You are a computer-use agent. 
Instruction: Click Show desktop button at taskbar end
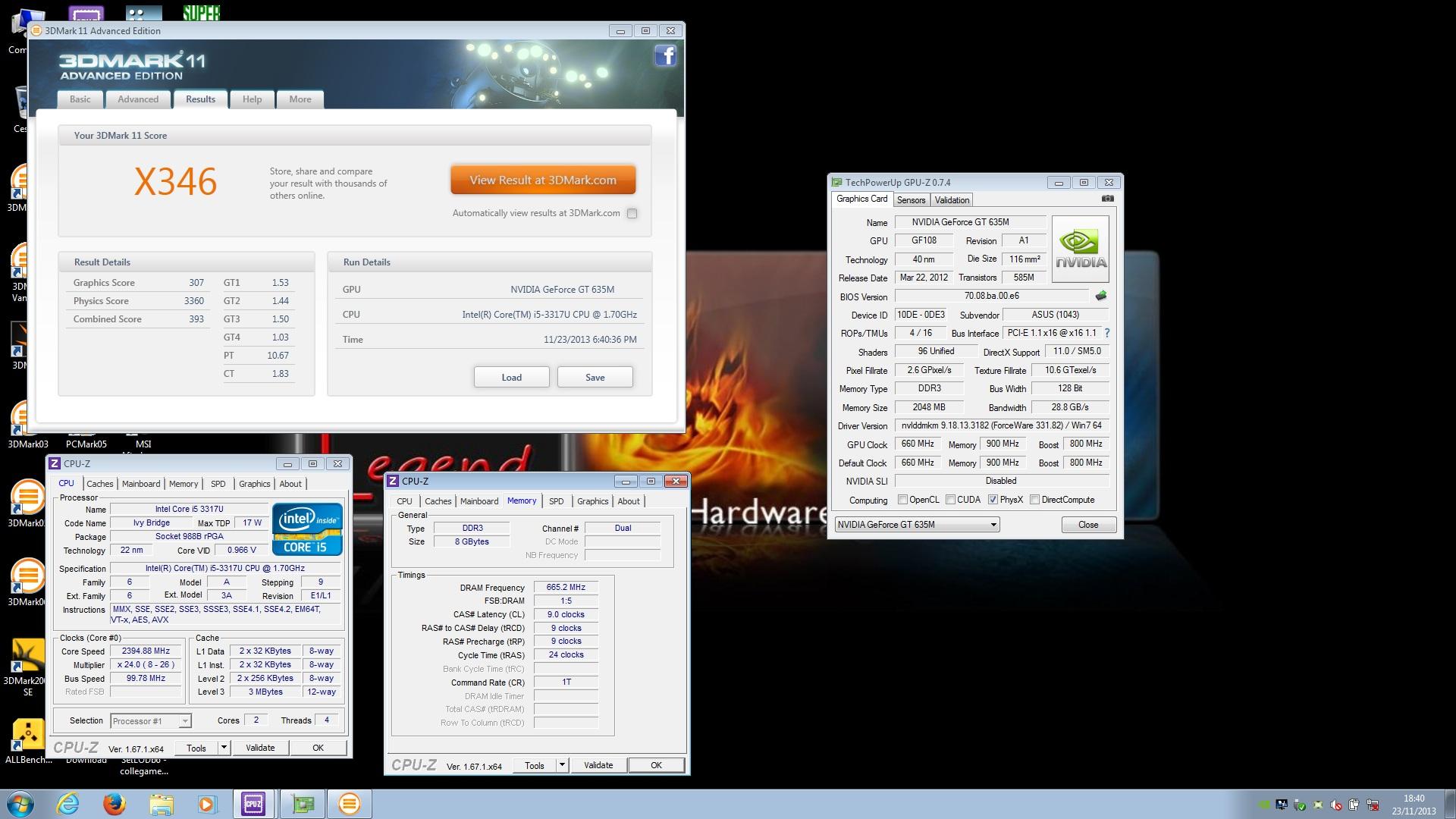(x=1450, y=804)
